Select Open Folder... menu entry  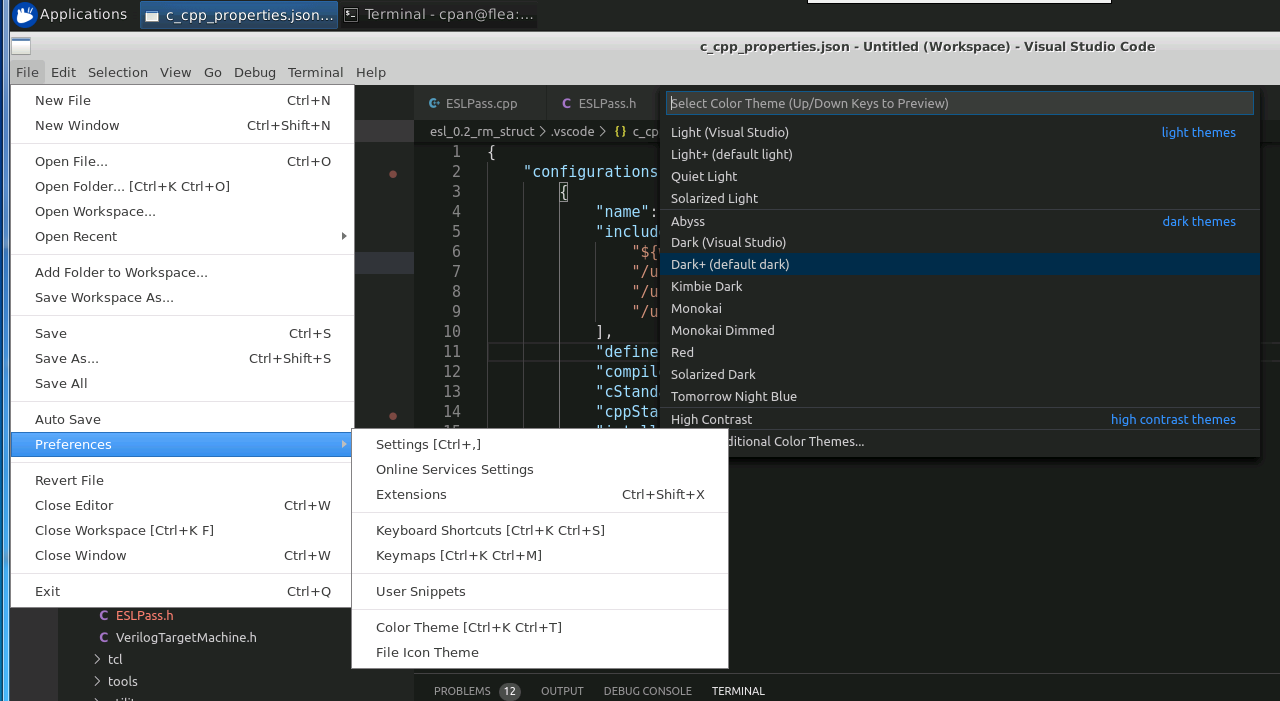click(183, 186)
